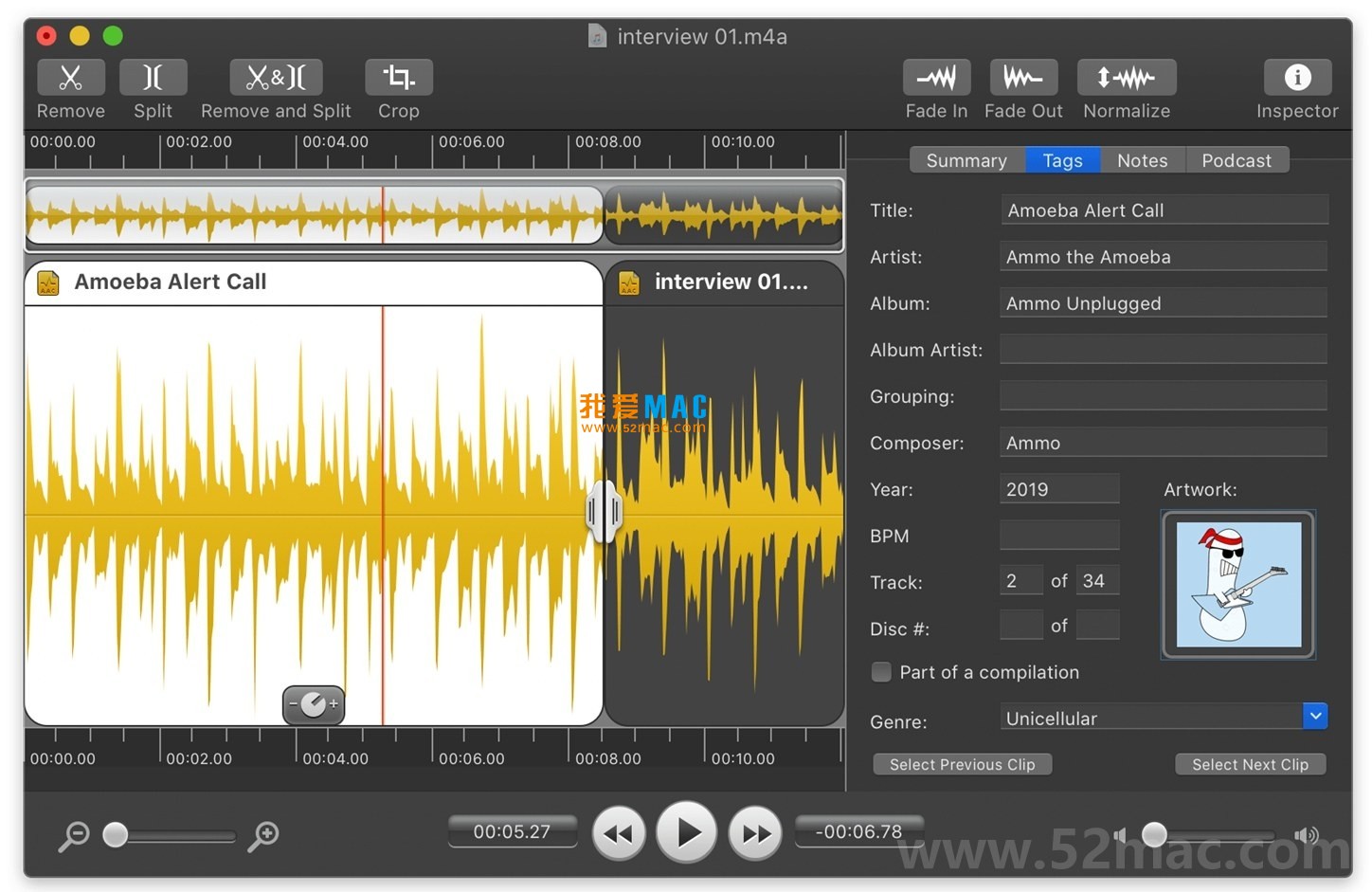1372x892 pixels.
Task: Click Select Previous Clip button
Action: 962,764
